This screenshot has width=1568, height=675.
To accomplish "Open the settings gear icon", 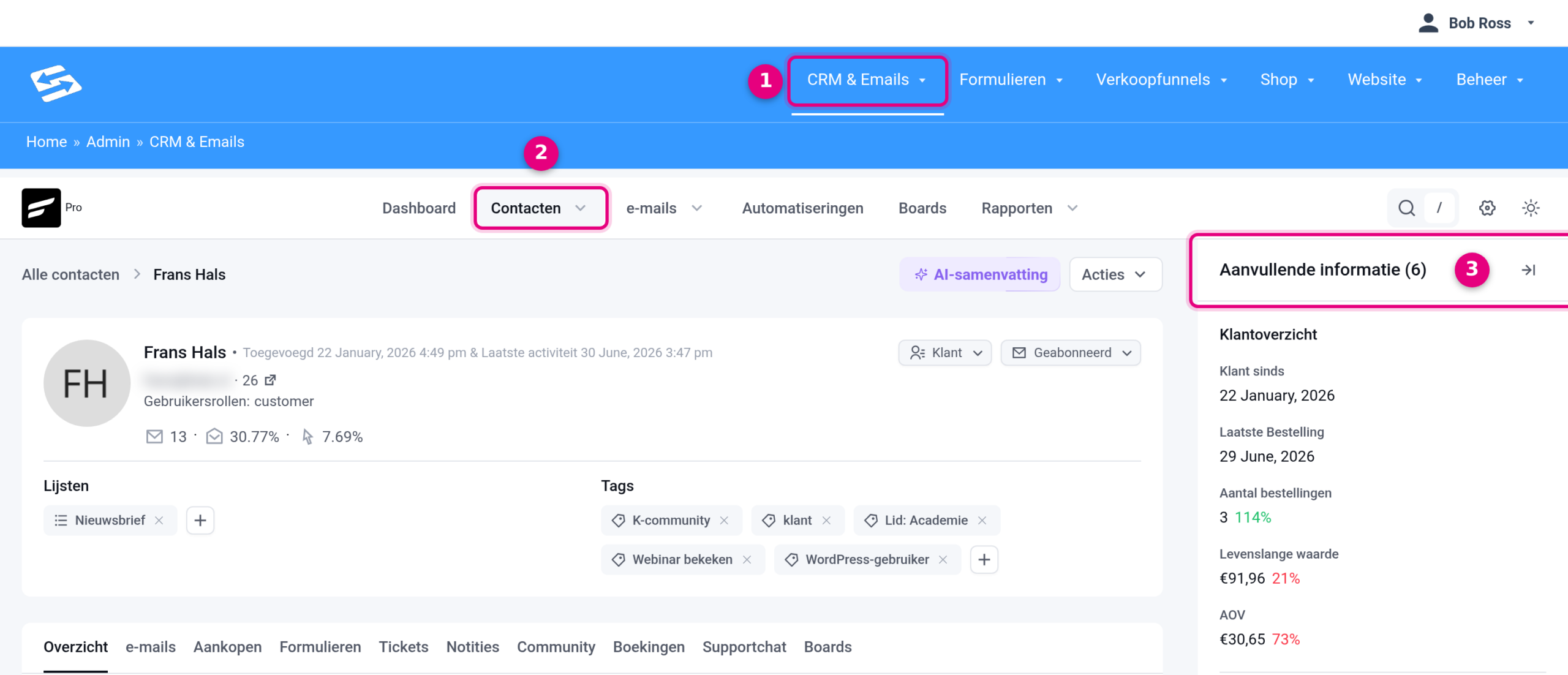I will pyautogui.click(x=1487, y=208).
